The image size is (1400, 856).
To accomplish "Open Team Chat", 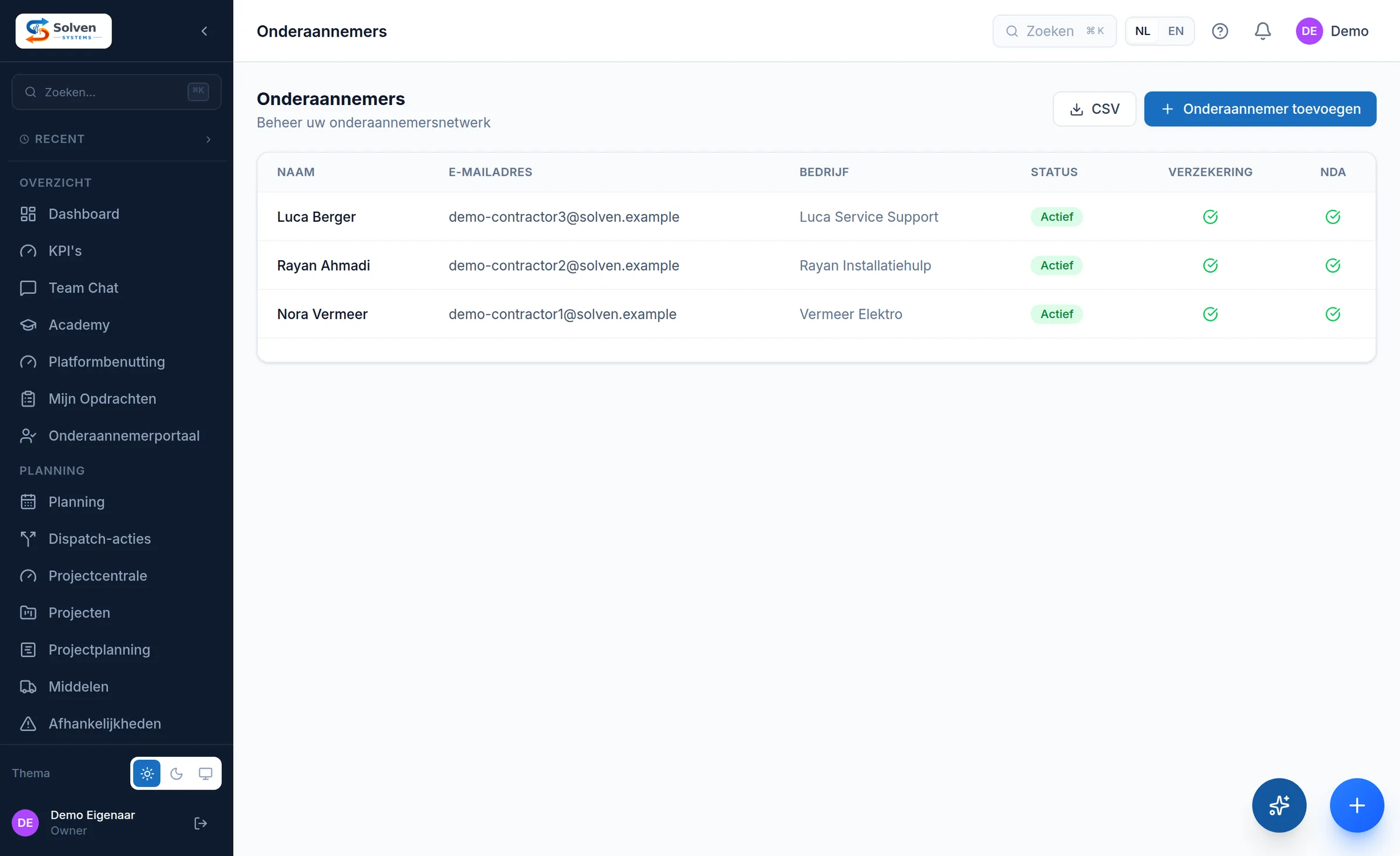I will tap(117, 288).
